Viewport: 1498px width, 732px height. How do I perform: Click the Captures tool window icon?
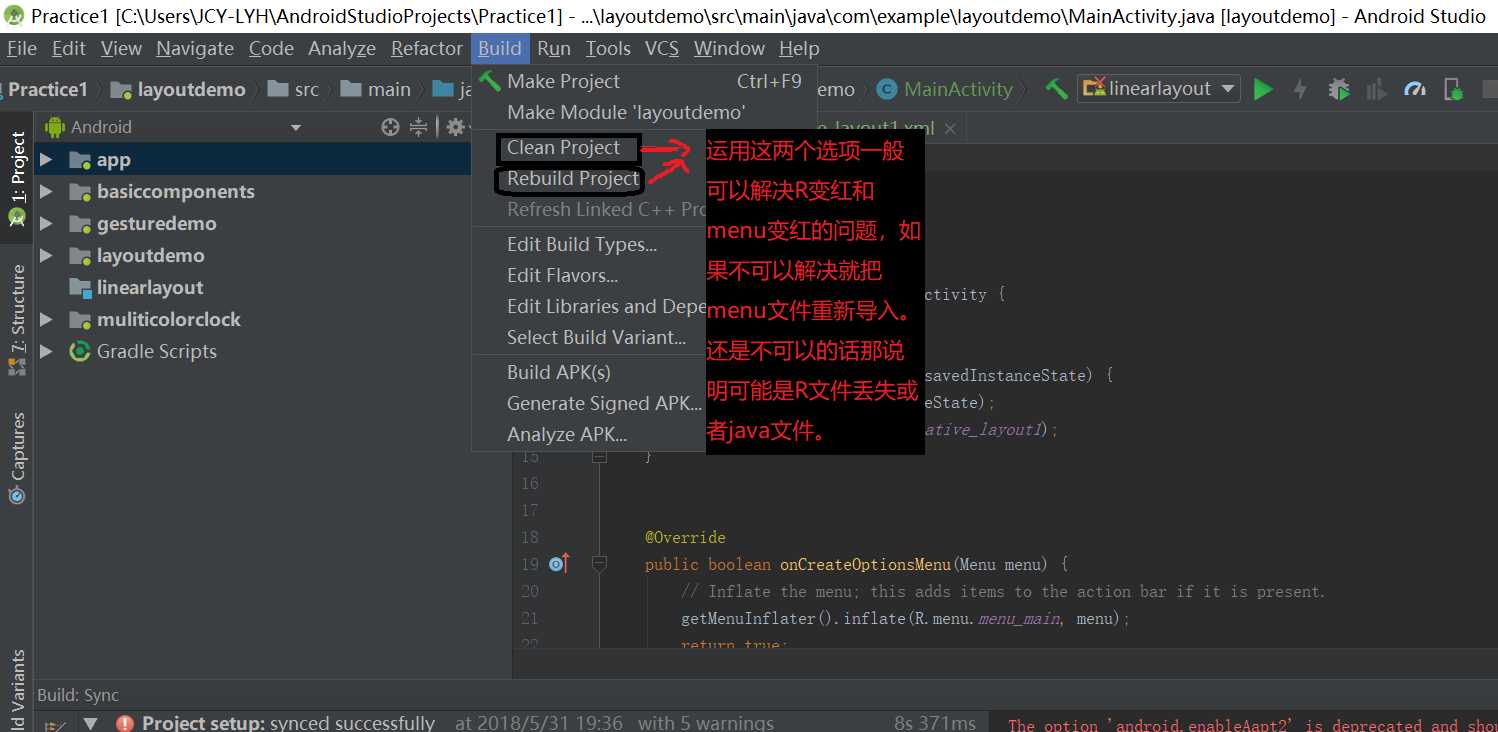pos(17,496)
